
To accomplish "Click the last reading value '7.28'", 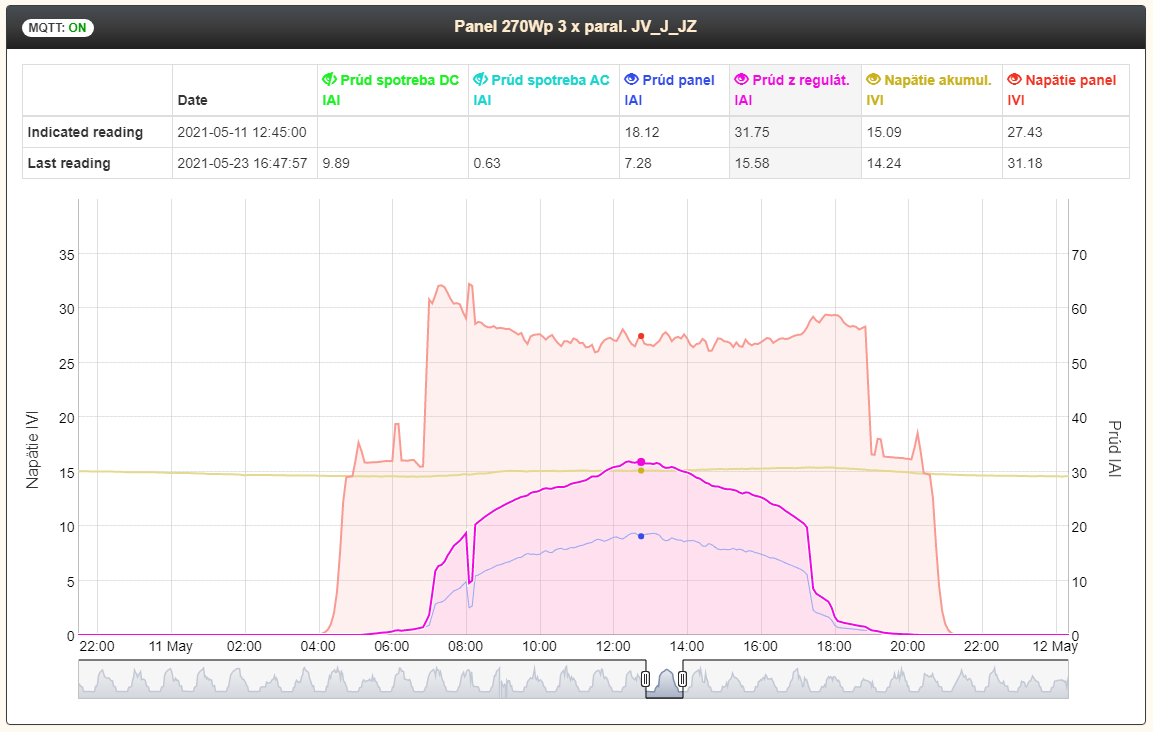I will point(638,163).
